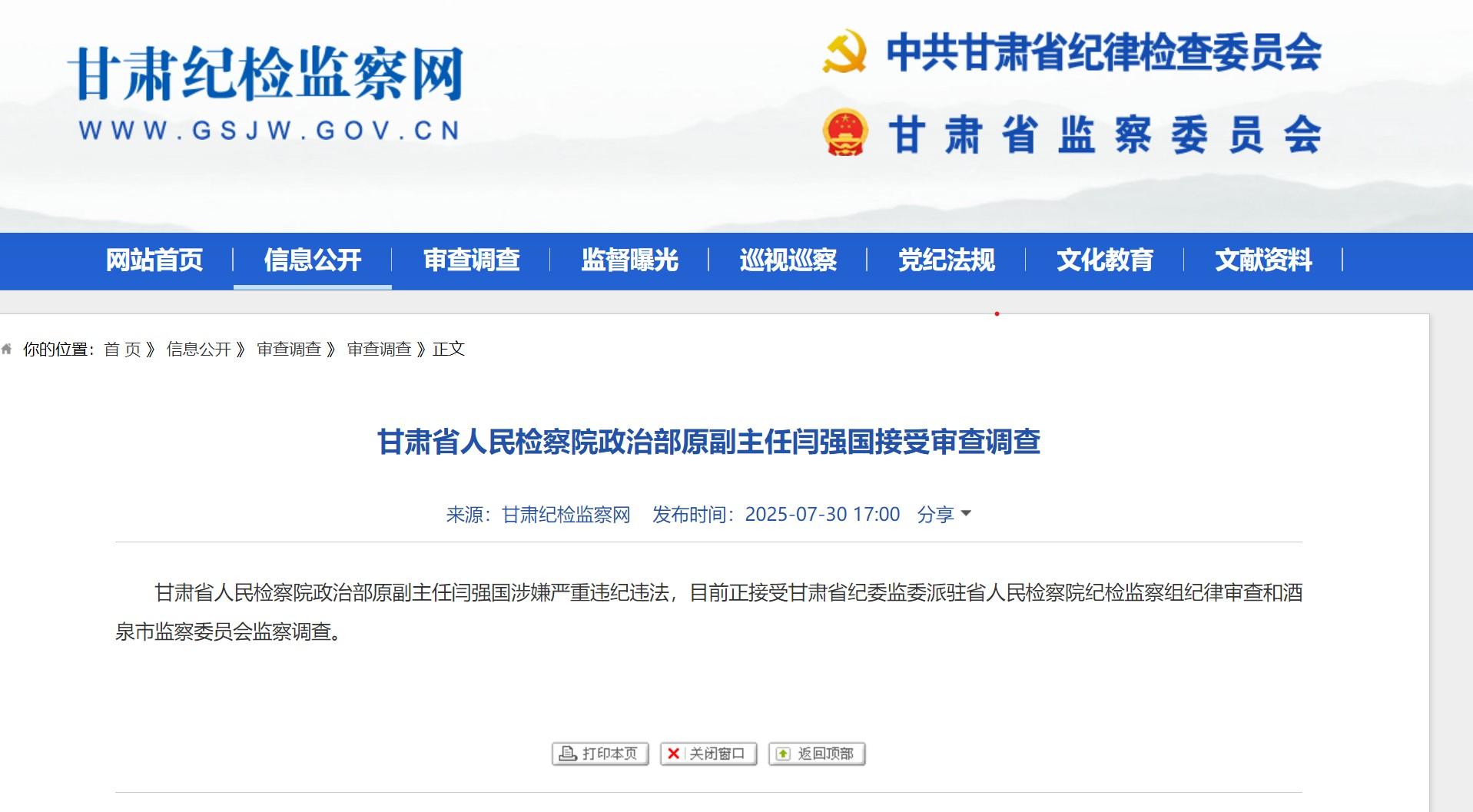Click the green up-arrow return-to-top icon
The height and width of the screenshot is (812, 1473).
coord(783,754)
